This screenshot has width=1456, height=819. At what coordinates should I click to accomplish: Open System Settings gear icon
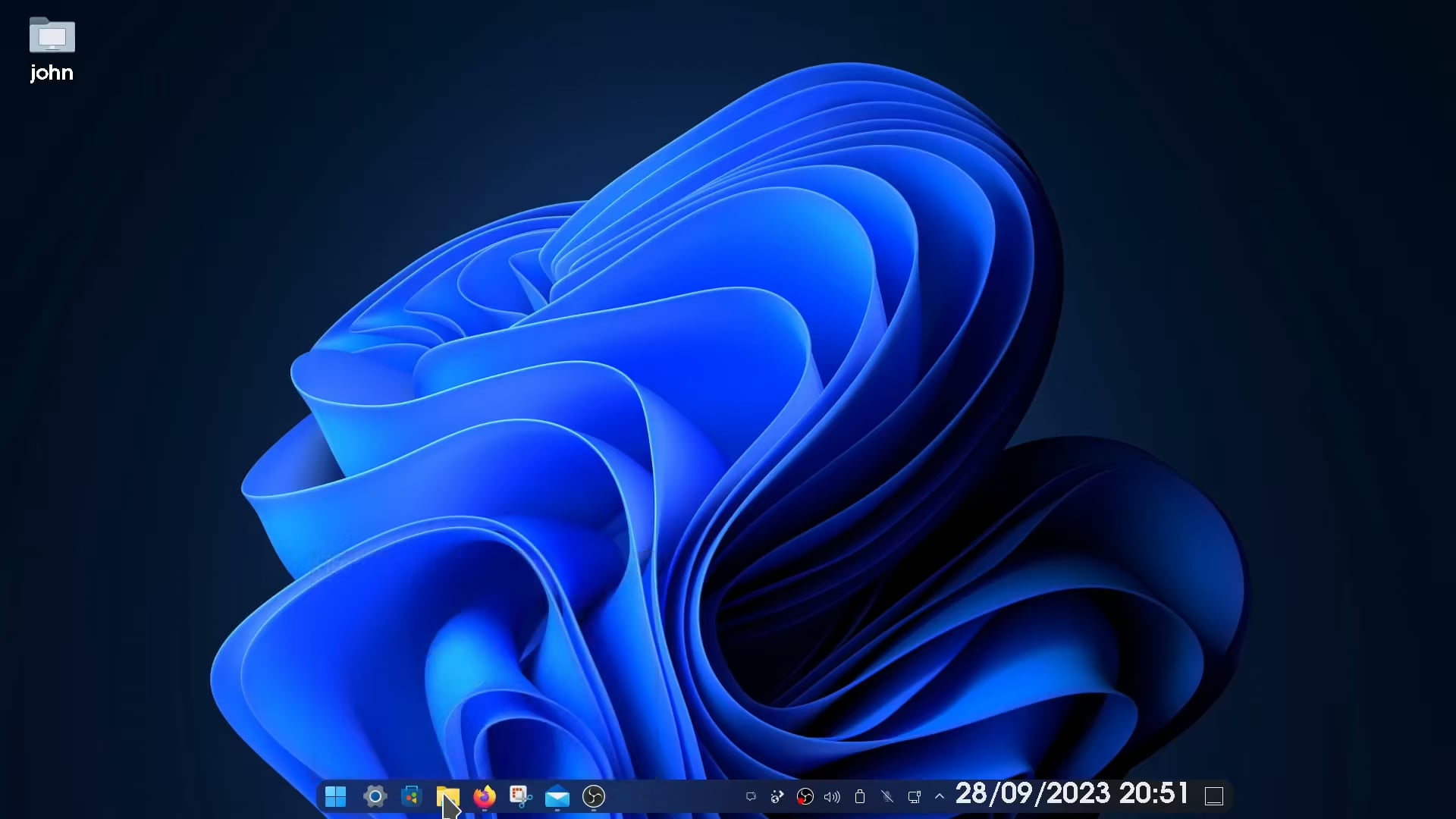tap(375, 796)
